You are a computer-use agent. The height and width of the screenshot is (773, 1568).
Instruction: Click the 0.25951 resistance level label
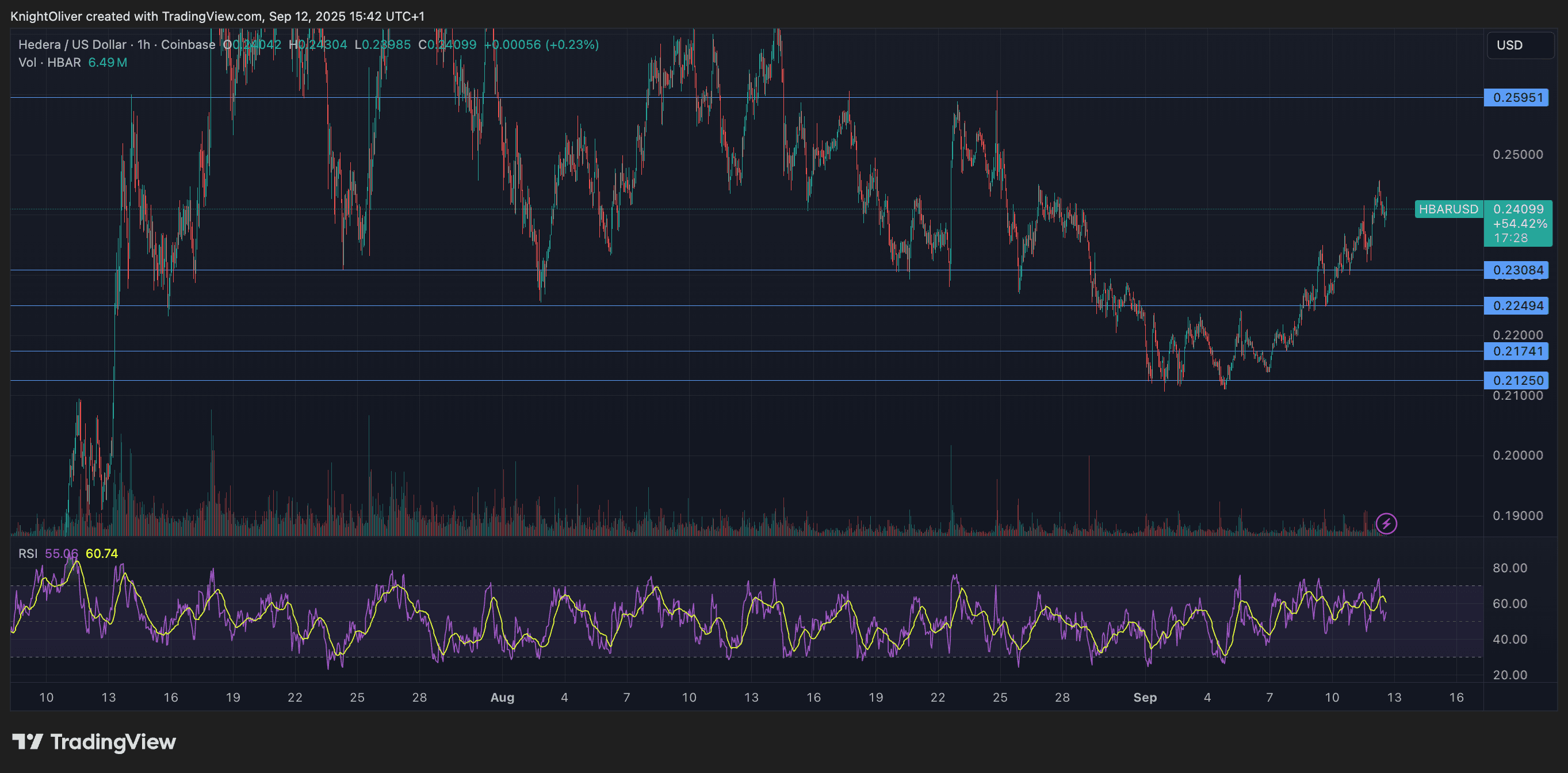(1517, 97)
